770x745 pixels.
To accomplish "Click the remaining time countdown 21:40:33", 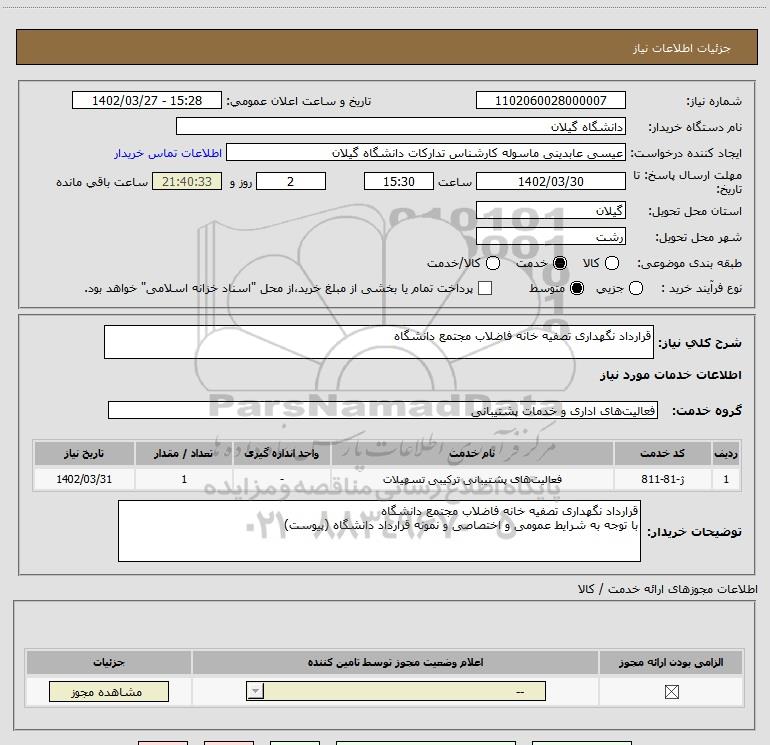I will (187, 181).
